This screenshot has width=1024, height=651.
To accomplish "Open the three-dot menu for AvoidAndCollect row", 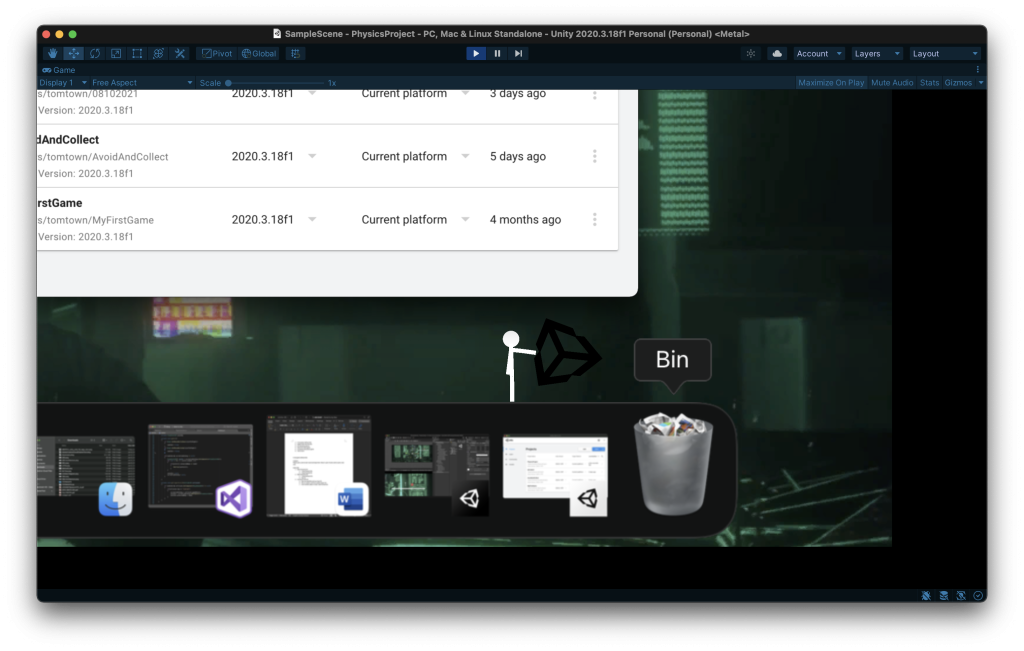I will point(594,157).
